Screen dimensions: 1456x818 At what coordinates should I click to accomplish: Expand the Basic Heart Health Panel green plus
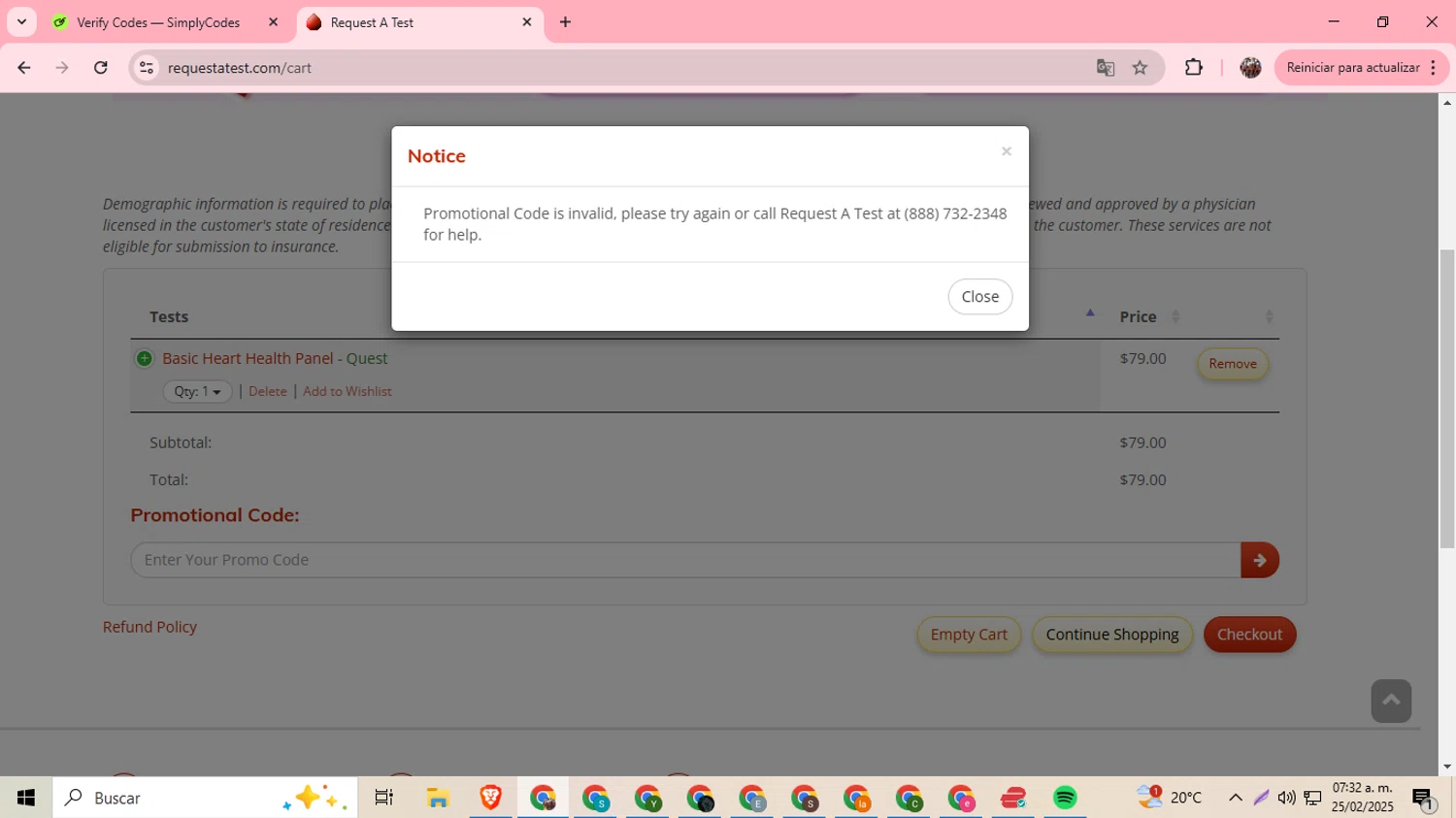pyautogui.click(x=145, y=359)
